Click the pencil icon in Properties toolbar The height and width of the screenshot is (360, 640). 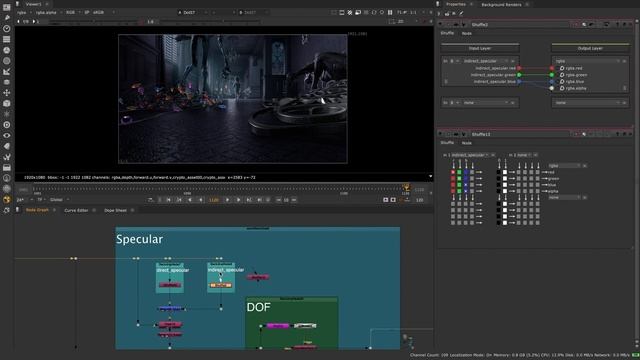461,13
